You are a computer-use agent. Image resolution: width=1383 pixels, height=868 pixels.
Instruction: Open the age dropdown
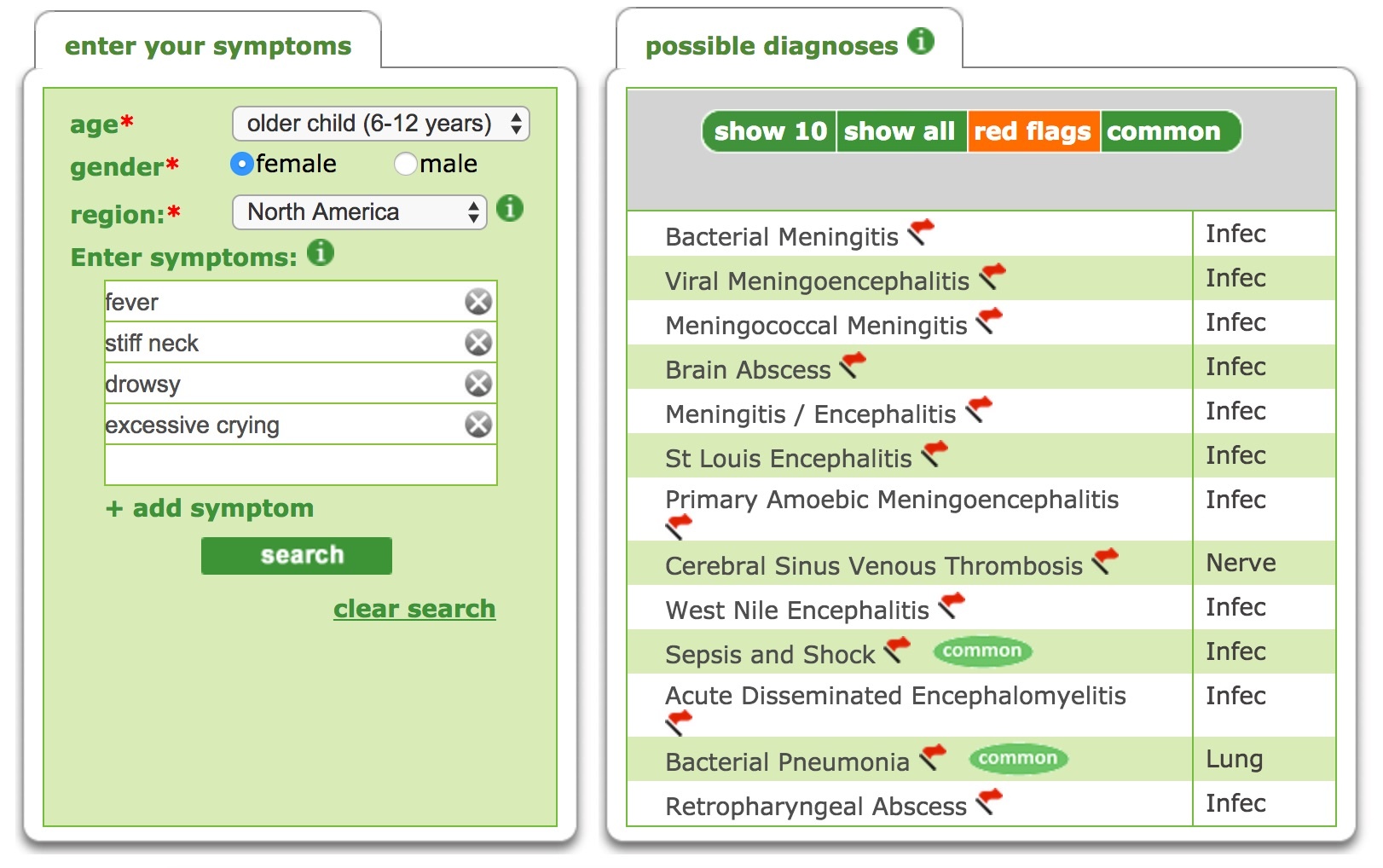pos(380,123)
